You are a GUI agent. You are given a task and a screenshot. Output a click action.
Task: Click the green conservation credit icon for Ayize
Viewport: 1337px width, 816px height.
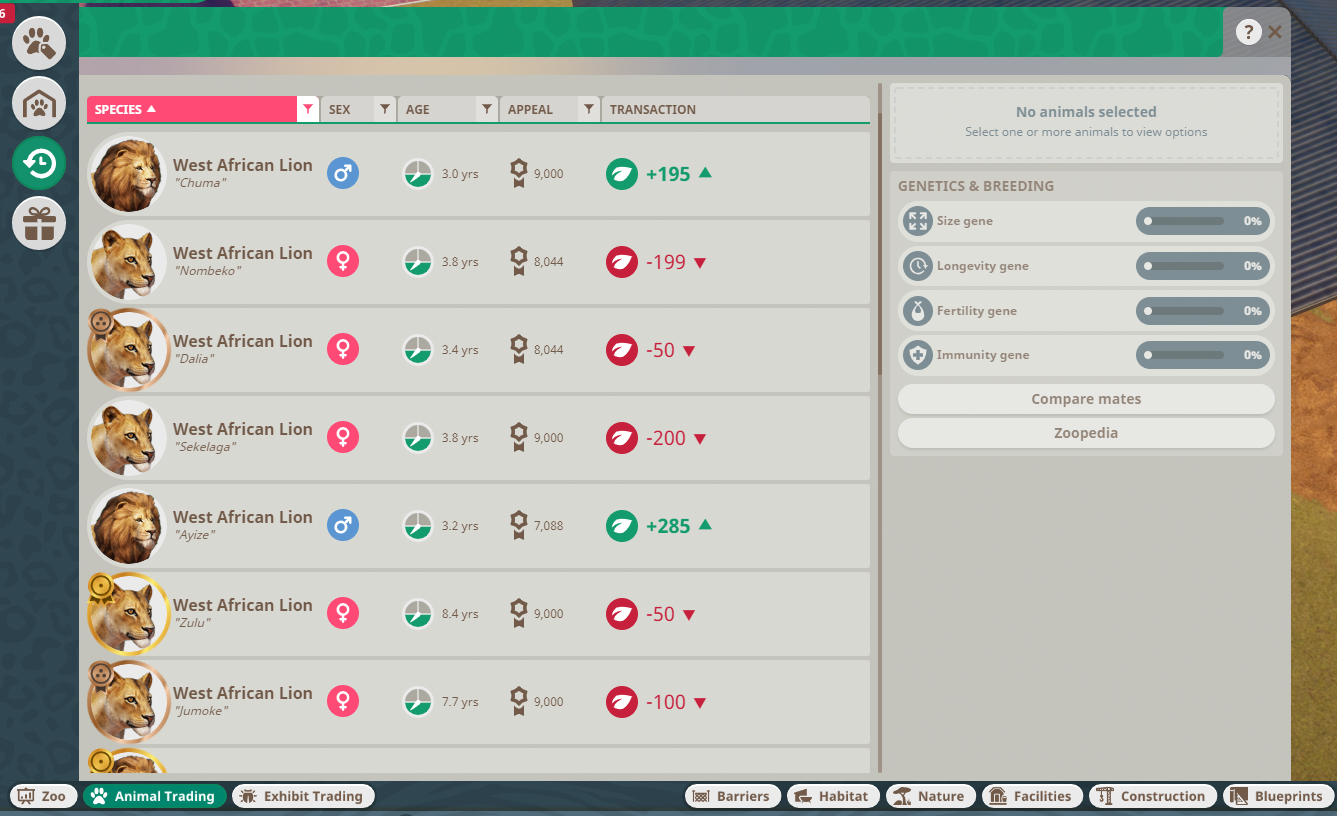coord(622,526)
